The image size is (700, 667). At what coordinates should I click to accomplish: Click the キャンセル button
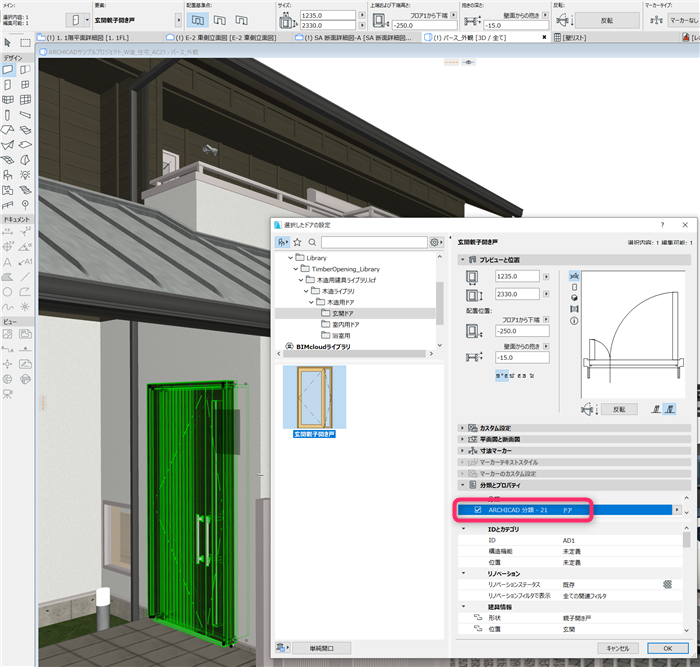click(x=618, y=648)
